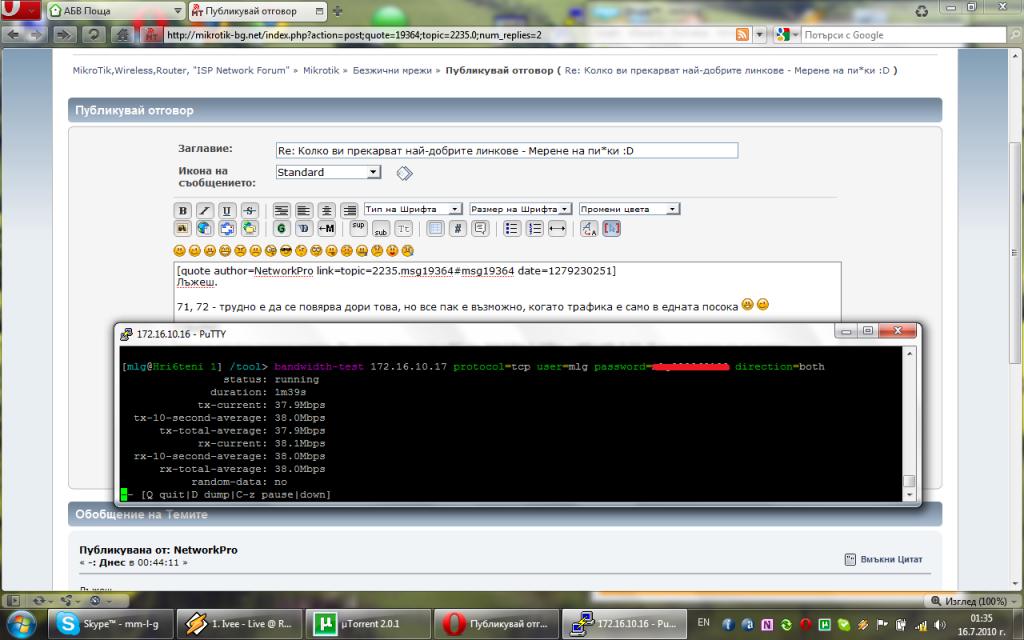The image size is (1024, 640).
Task: Toggle bold formatting in the editor
Action: click(183, 210)
